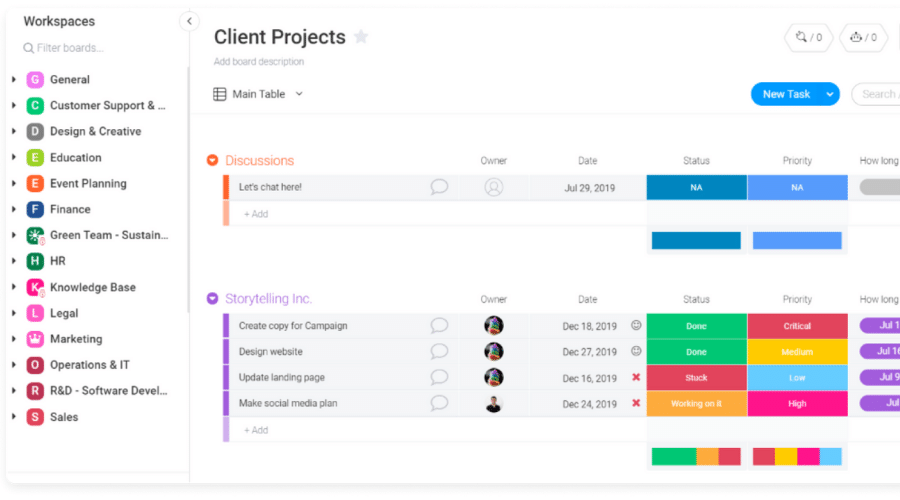This screenshot has height=500, width=900.
Task: Click red X indicator beside Dec 16, 2019
Action: pyautogui.click(x=636, y=378)
